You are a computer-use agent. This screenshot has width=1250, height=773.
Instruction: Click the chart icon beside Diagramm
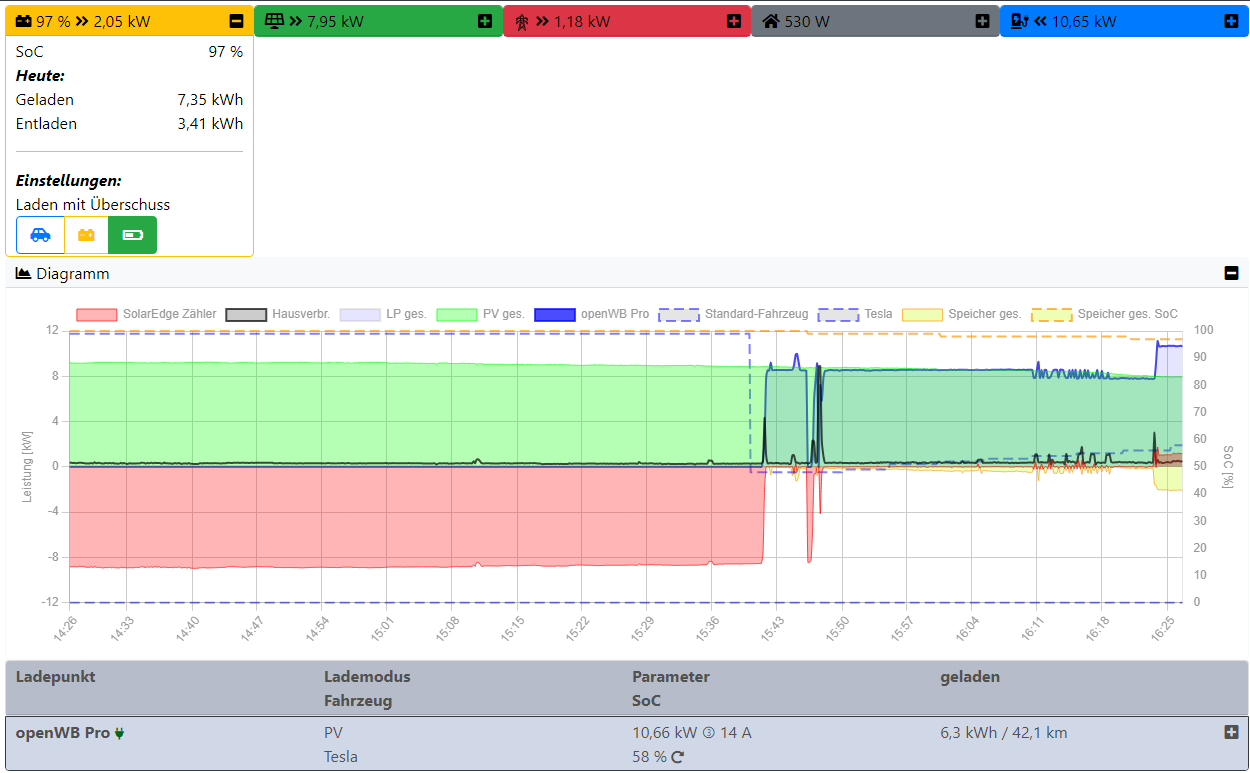tap(23, 273)
